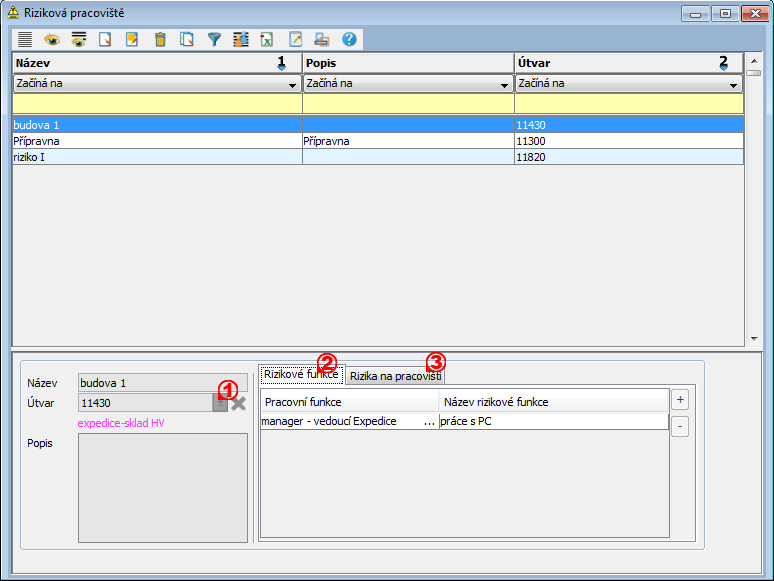The width and height of the screenshot is (774, 581).
Task: Click the yellow filter field under Název
Action: coord(157,103)
